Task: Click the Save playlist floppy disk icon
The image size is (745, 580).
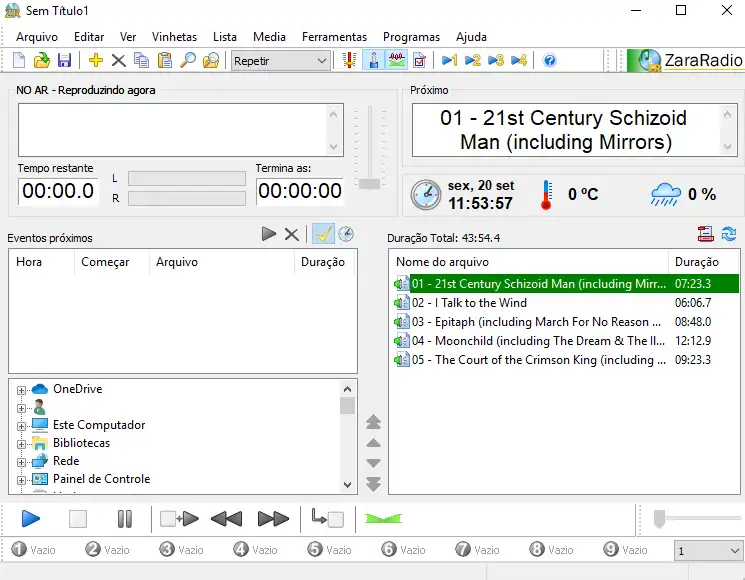Action: coord(64,61)
